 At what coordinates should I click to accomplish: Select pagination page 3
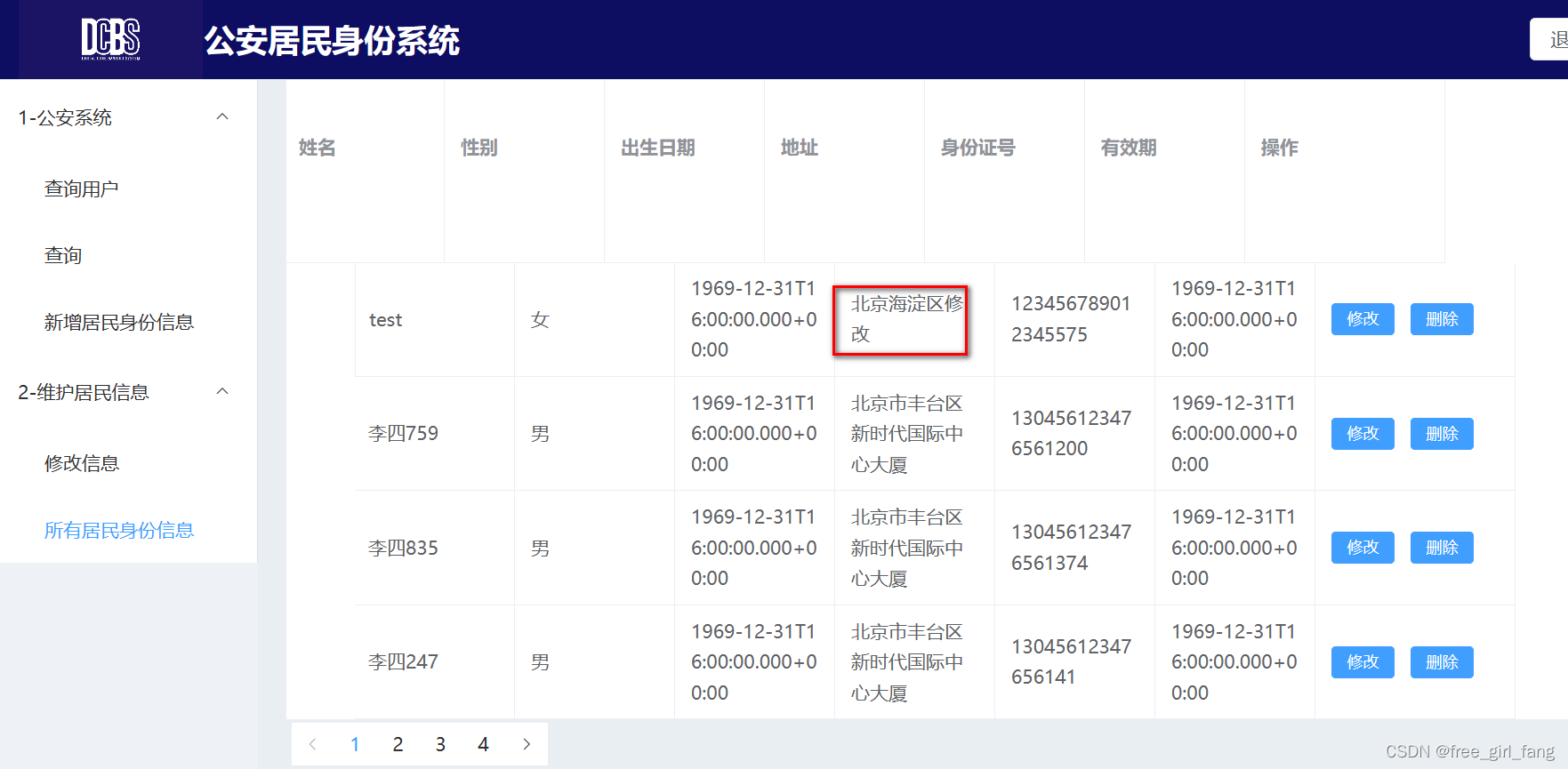(x=440, y=744)
